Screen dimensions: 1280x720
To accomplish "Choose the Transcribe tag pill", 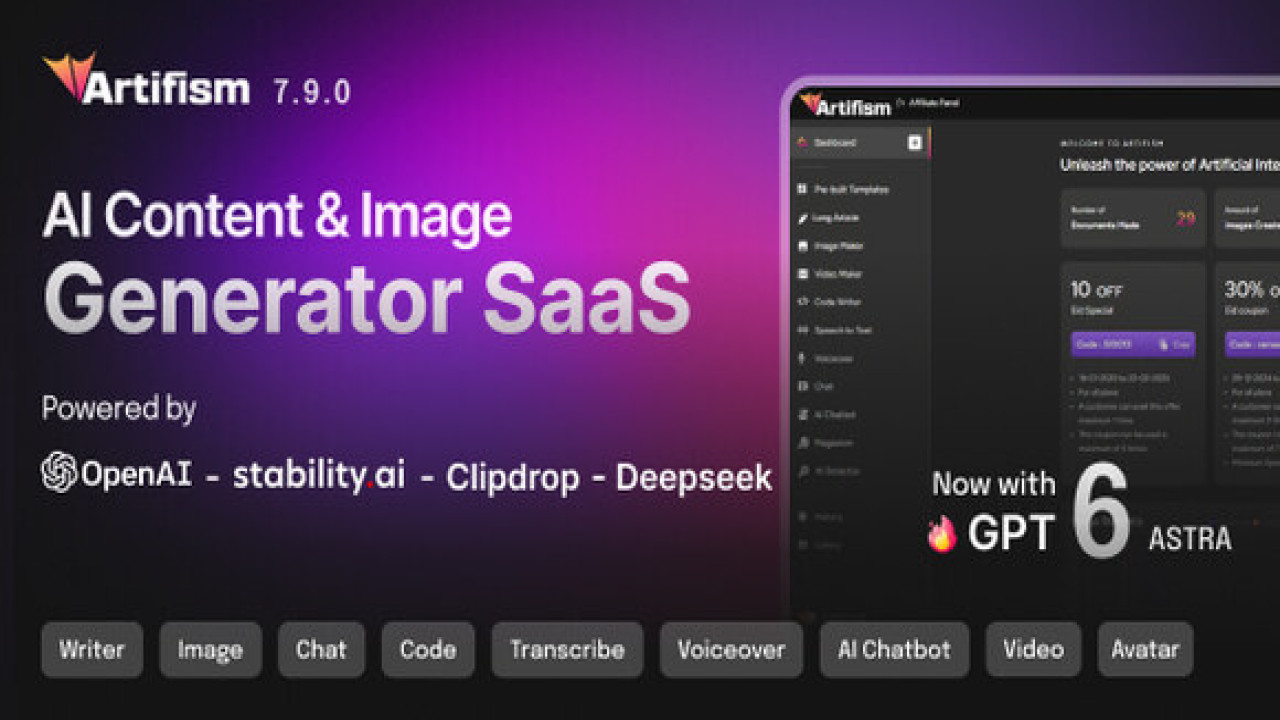I will pos(567,650).
